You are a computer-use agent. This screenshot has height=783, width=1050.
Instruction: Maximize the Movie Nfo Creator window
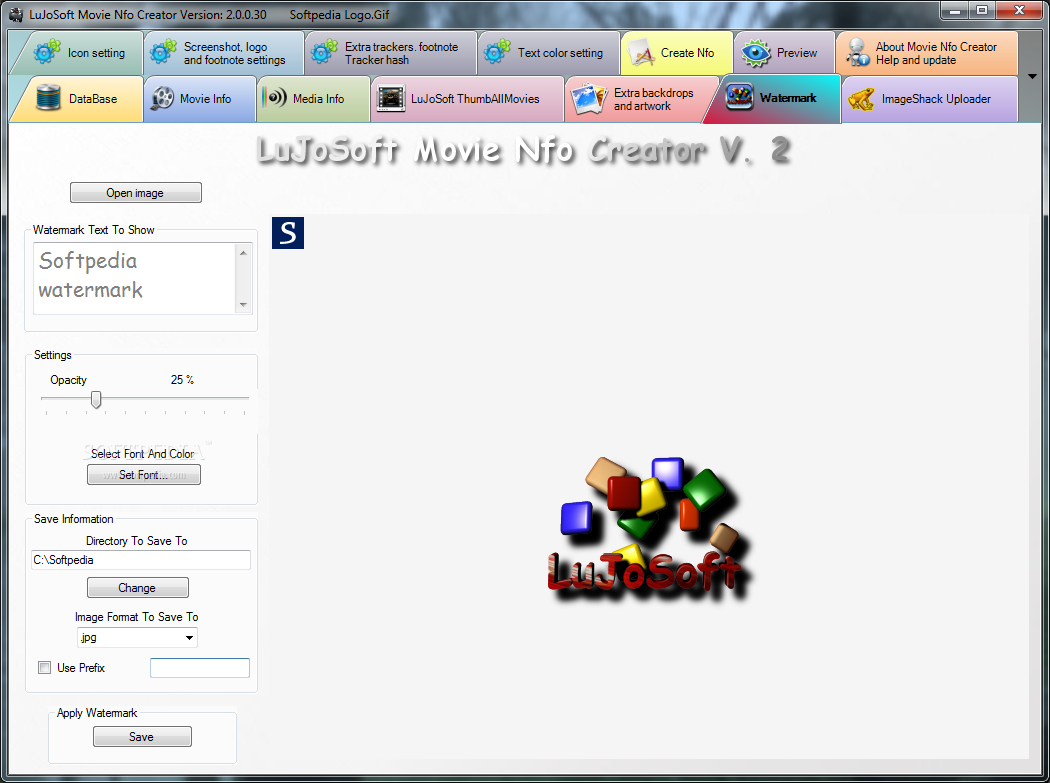coord(982,11)
